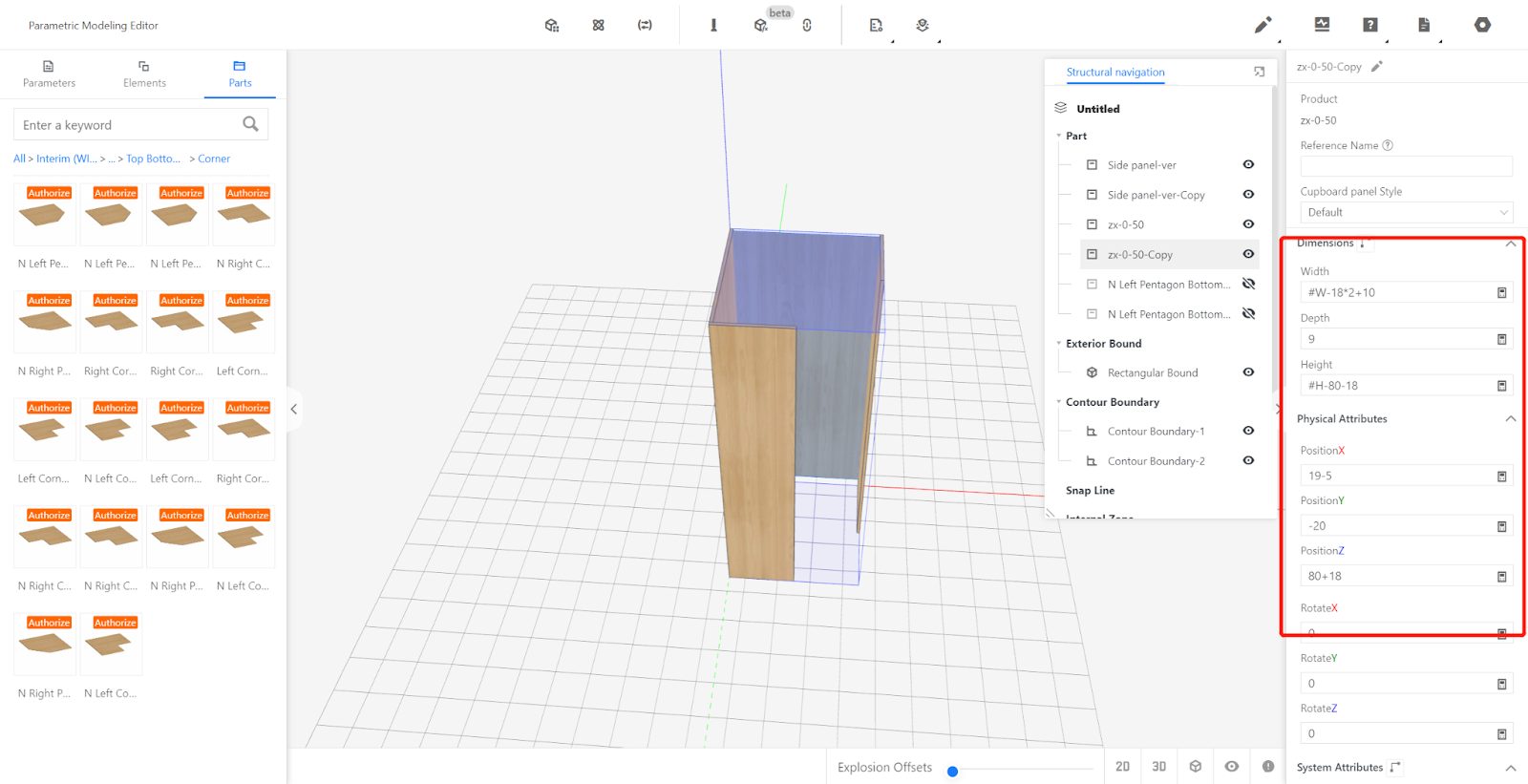Click the search magnifier icon
Screen dimensions: 1528x784
[250, 124]
